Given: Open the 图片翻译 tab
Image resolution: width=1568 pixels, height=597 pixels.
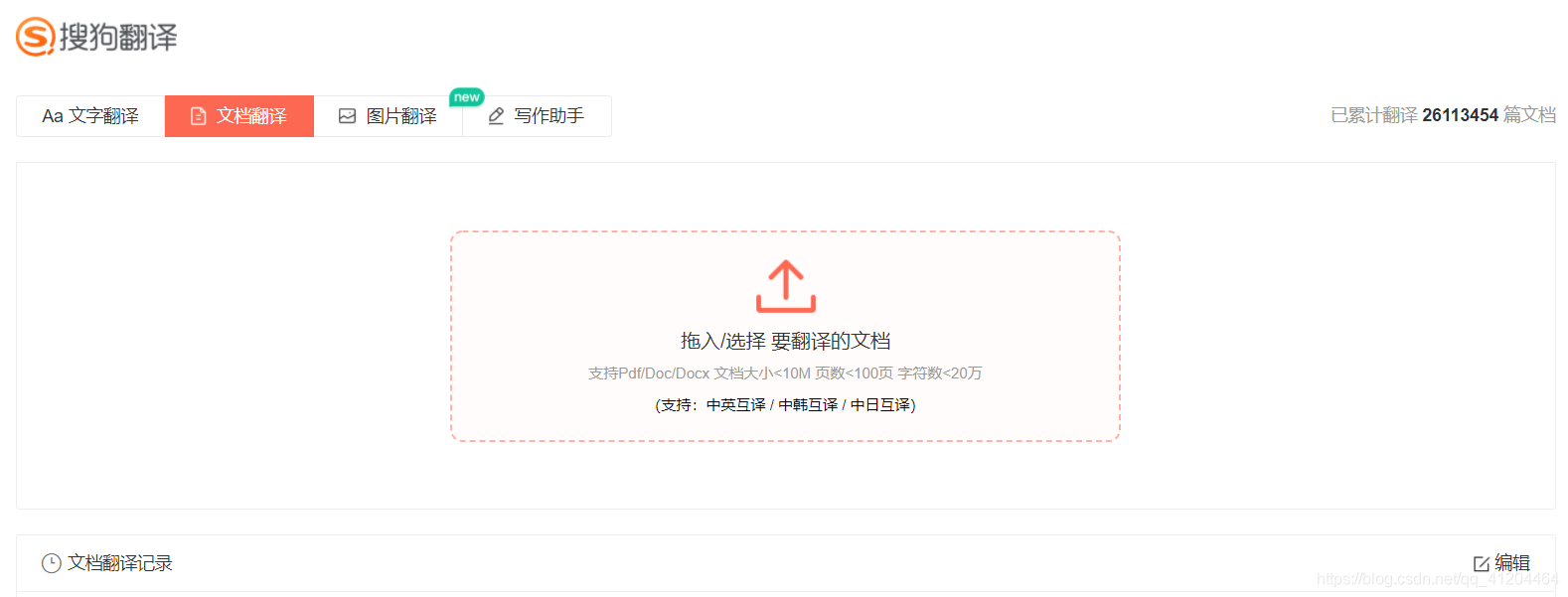Looking at the screenshot, I should coord(389,116).
